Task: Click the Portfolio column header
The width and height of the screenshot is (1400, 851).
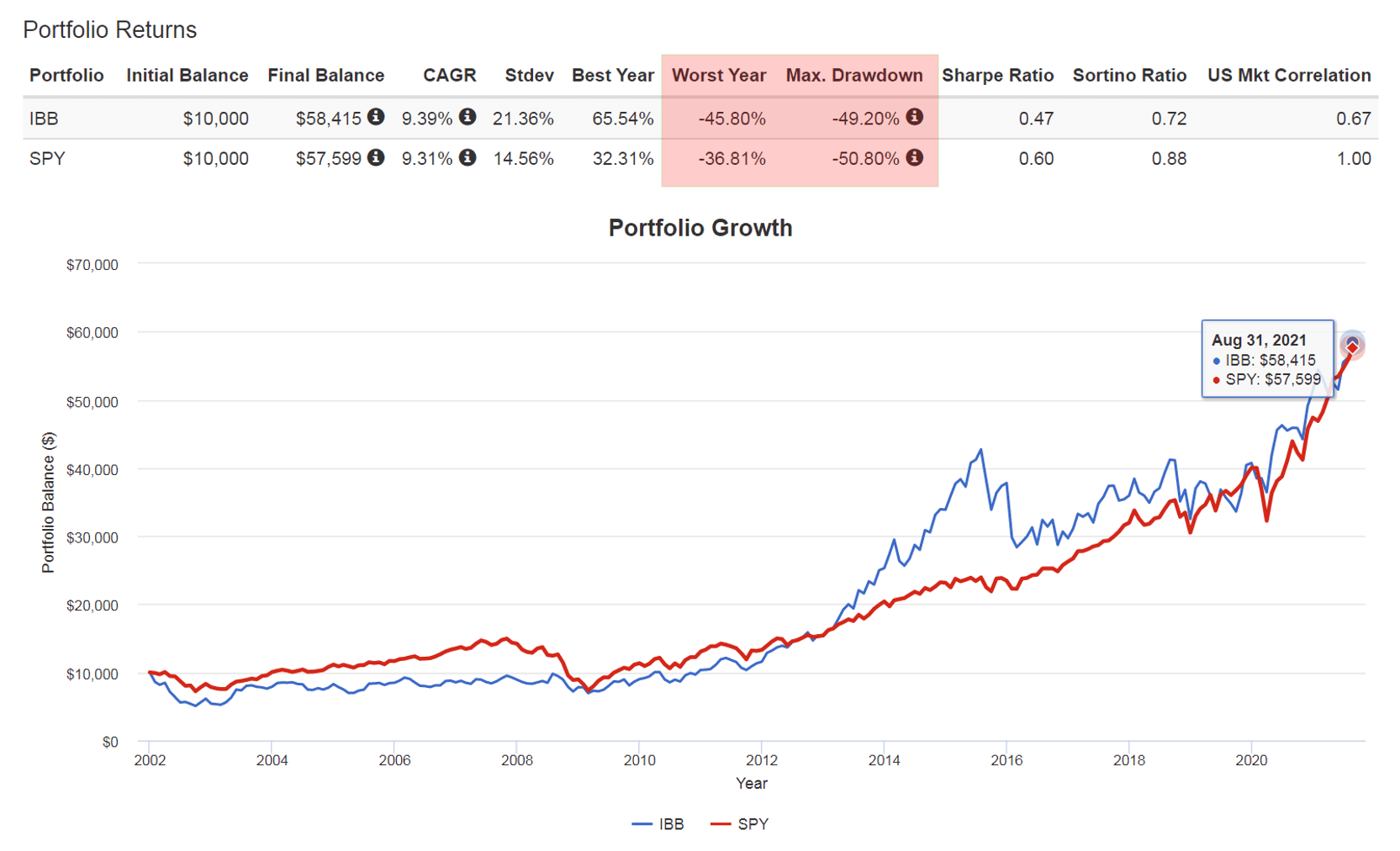Action: pyautogui.click(x=66, y=76)
